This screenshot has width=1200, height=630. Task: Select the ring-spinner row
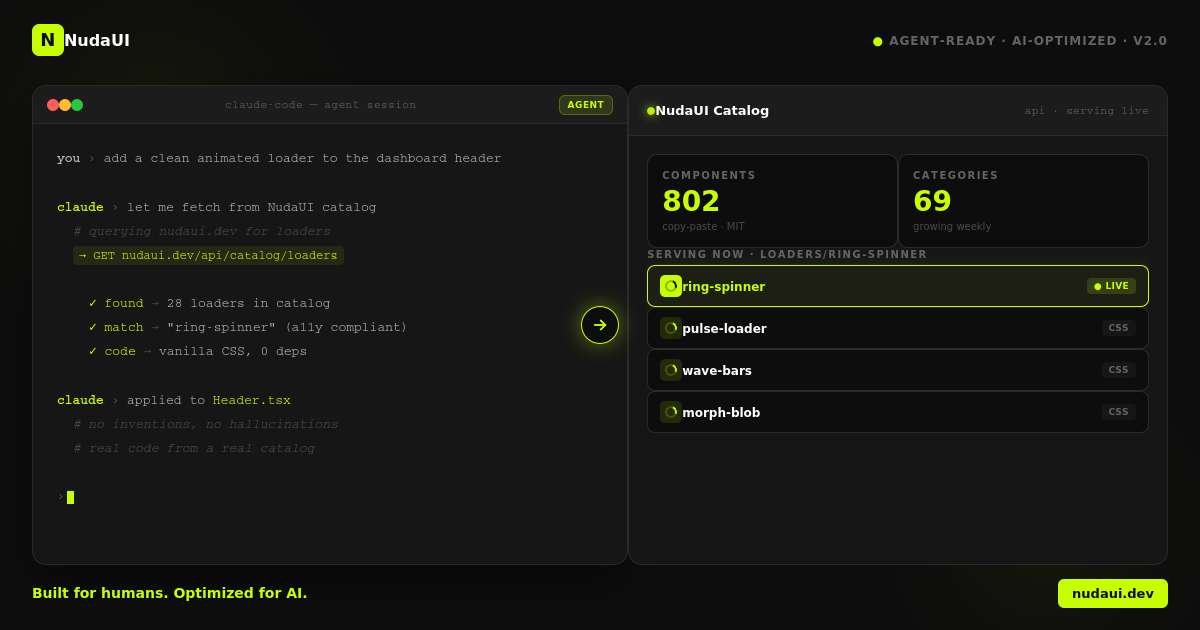pos(898,286)
